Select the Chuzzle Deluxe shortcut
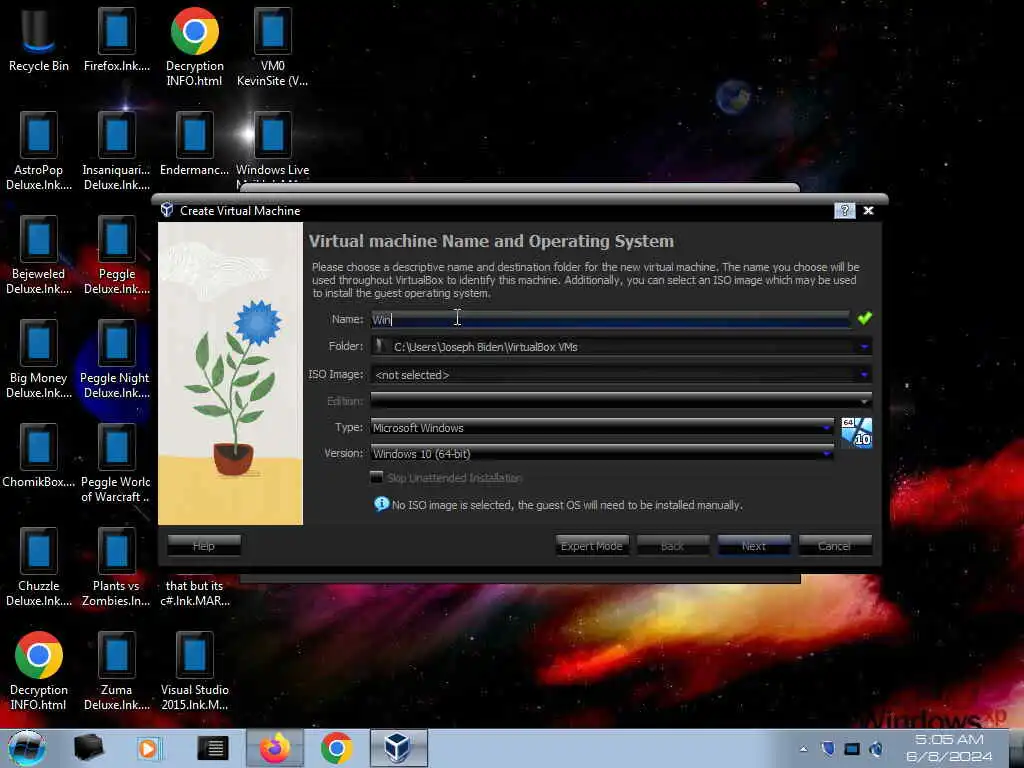This screenshot has width=1024, height=768. tap(39, 567)
